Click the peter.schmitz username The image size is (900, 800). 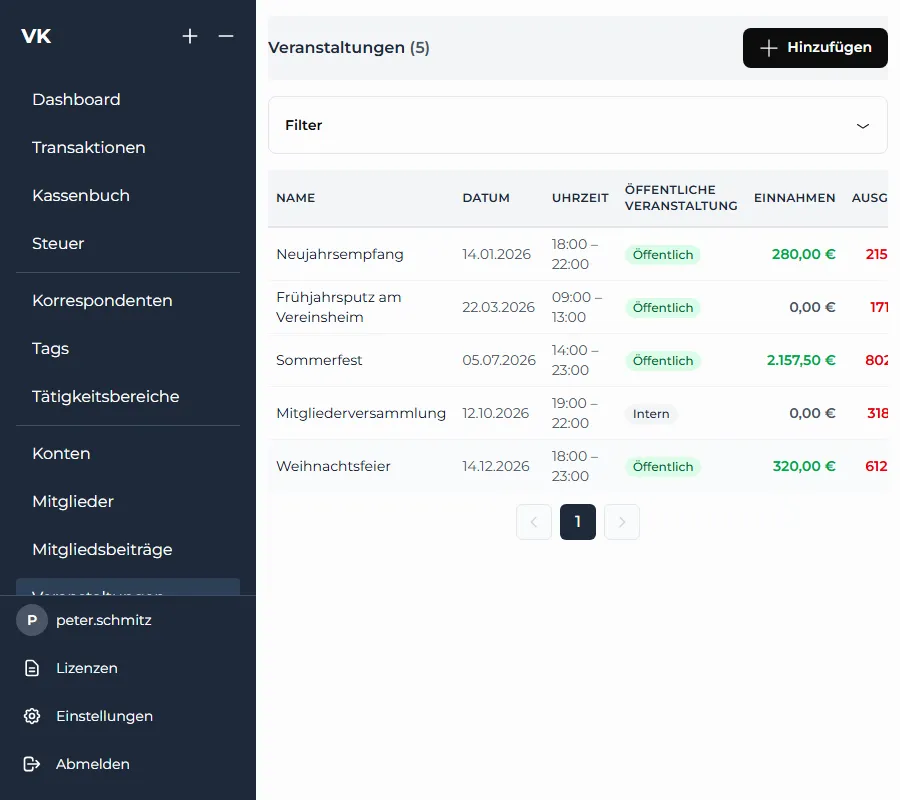104,620
